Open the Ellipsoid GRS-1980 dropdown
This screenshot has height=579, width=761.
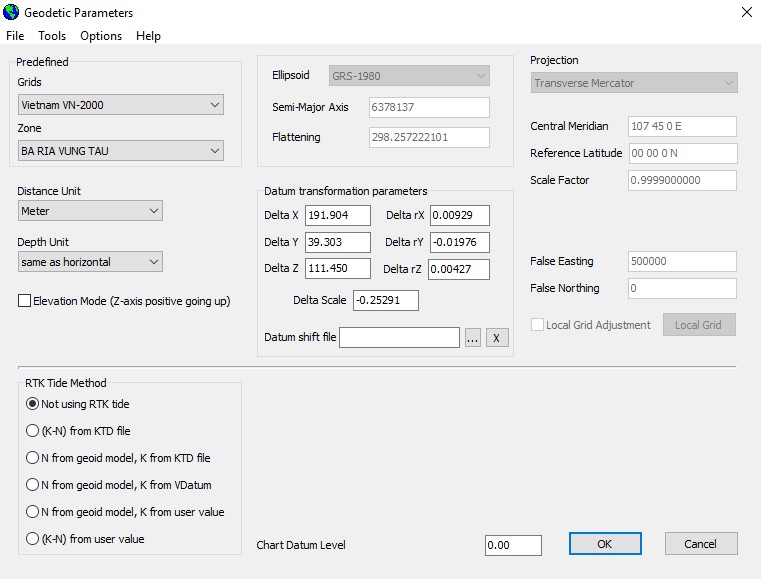[409, 76]
